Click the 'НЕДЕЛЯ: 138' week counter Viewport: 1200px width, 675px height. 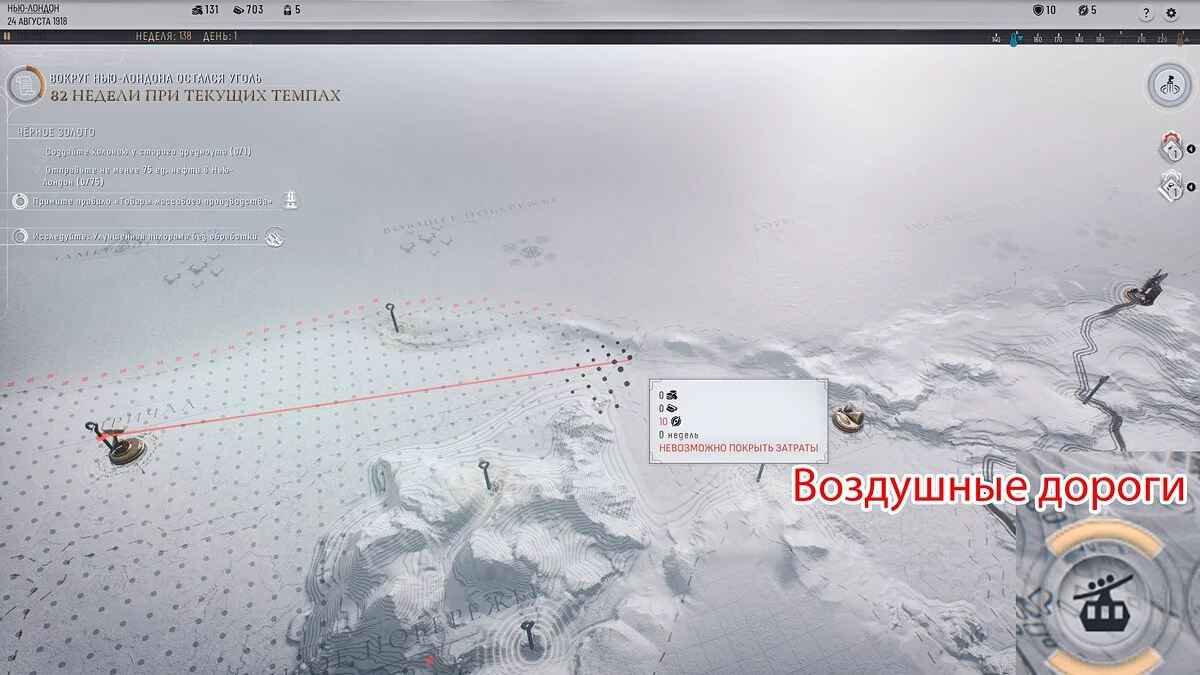tap(164, 36)
